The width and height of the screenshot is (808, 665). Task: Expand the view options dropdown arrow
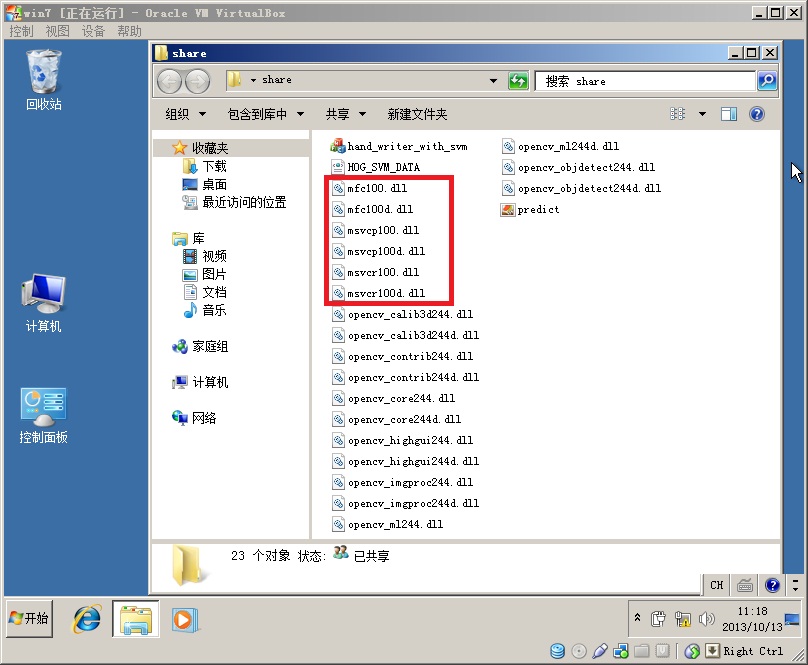[x=702, y=114]
